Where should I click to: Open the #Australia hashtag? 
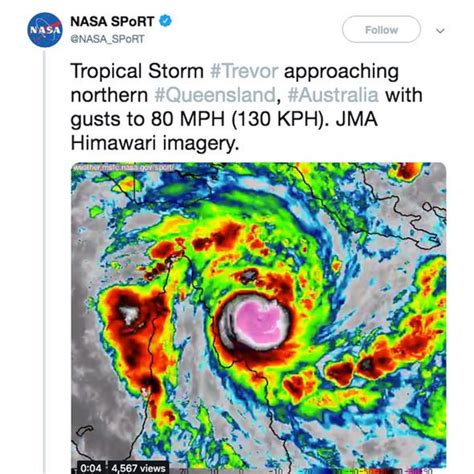(333, 95)
